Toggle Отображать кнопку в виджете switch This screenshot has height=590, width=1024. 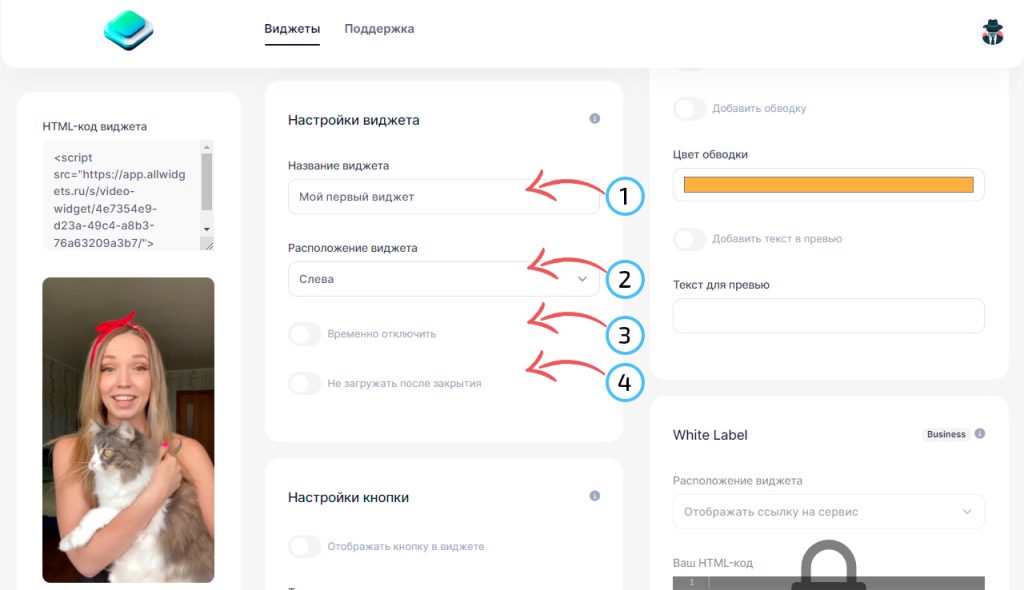[x=304, y=546]
